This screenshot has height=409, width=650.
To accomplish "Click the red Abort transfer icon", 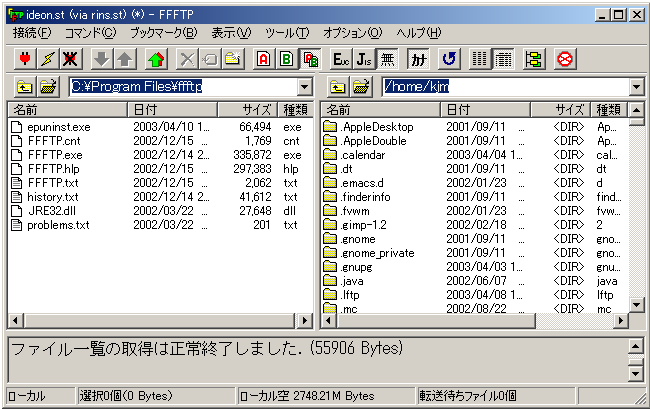I will click(565, 59).
